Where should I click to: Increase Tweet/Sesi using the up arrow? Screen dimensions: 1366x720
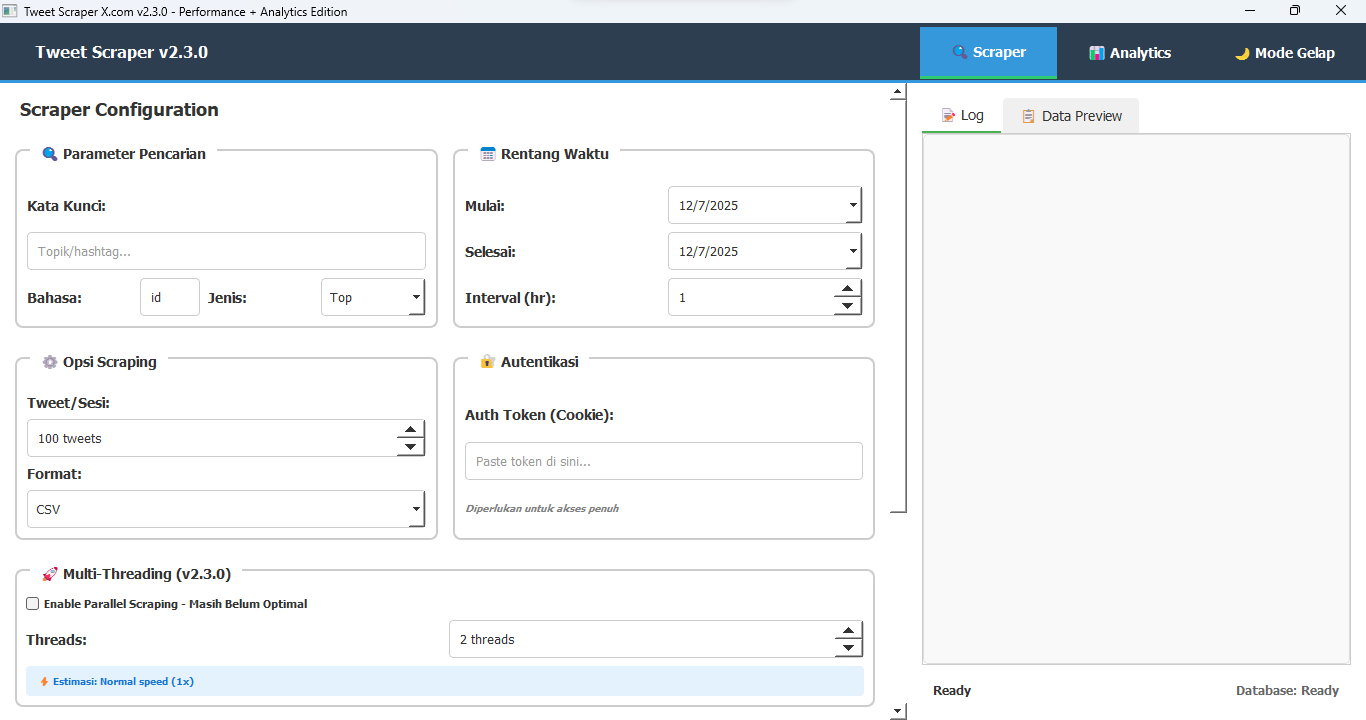pos(410,431)
